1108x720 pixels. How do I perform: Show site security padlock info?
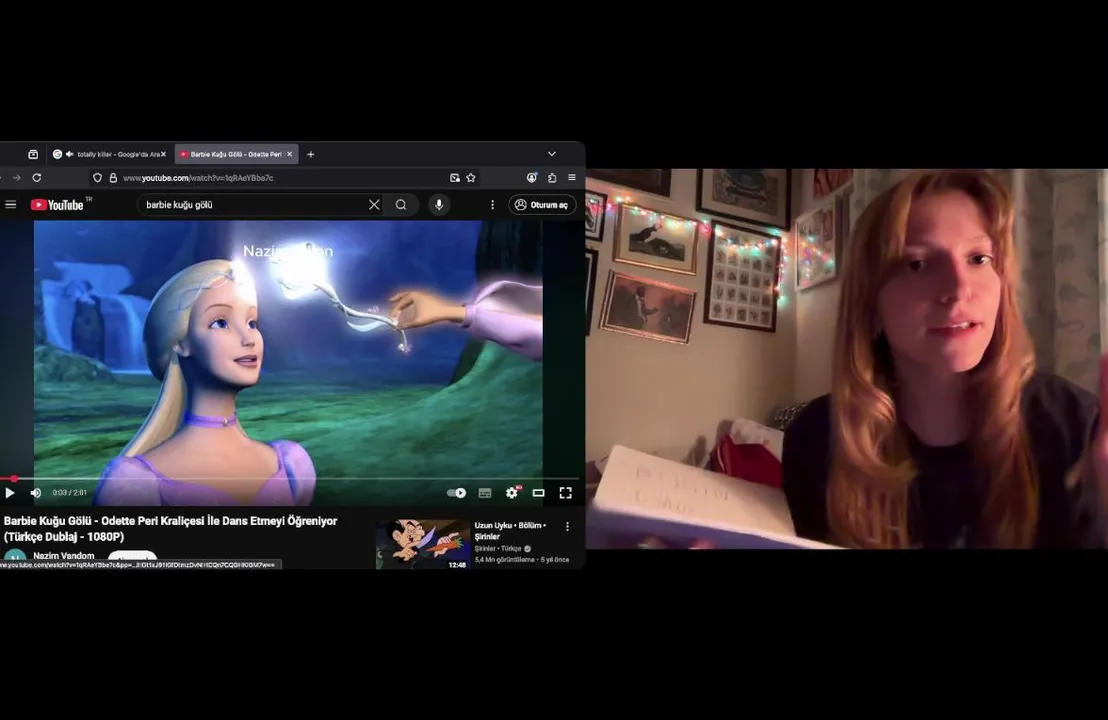point(113,178)
